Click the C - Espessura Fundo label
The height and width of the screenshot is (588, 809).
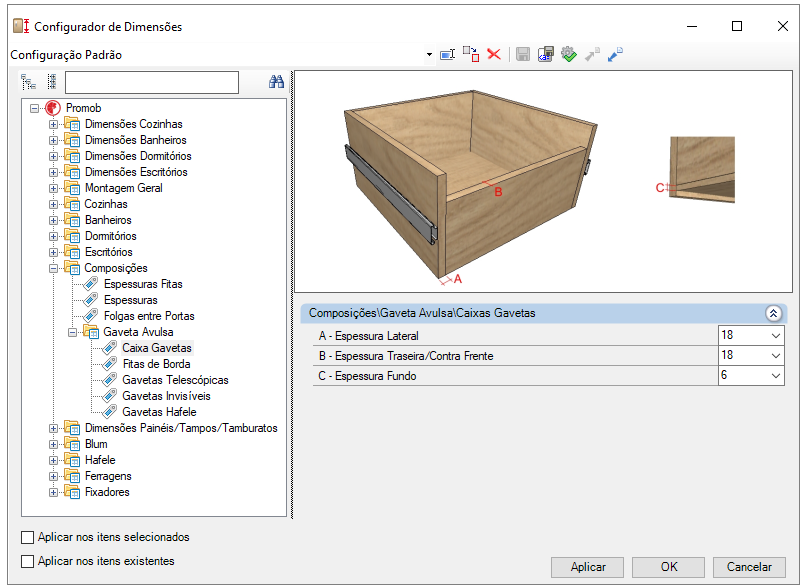pos(367,376)
